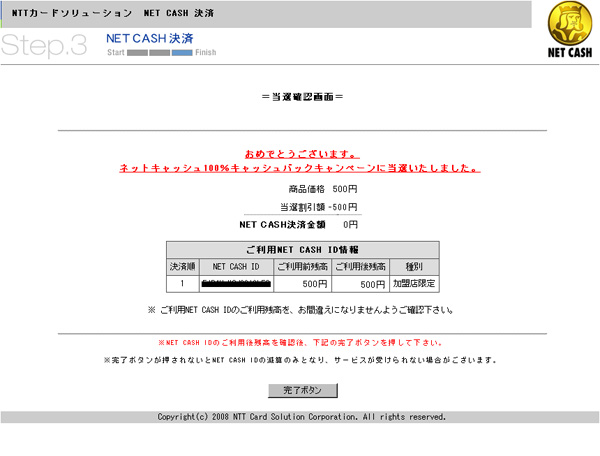
Task: Click the ご利用後残高 column header
Action: pos(360,267)
